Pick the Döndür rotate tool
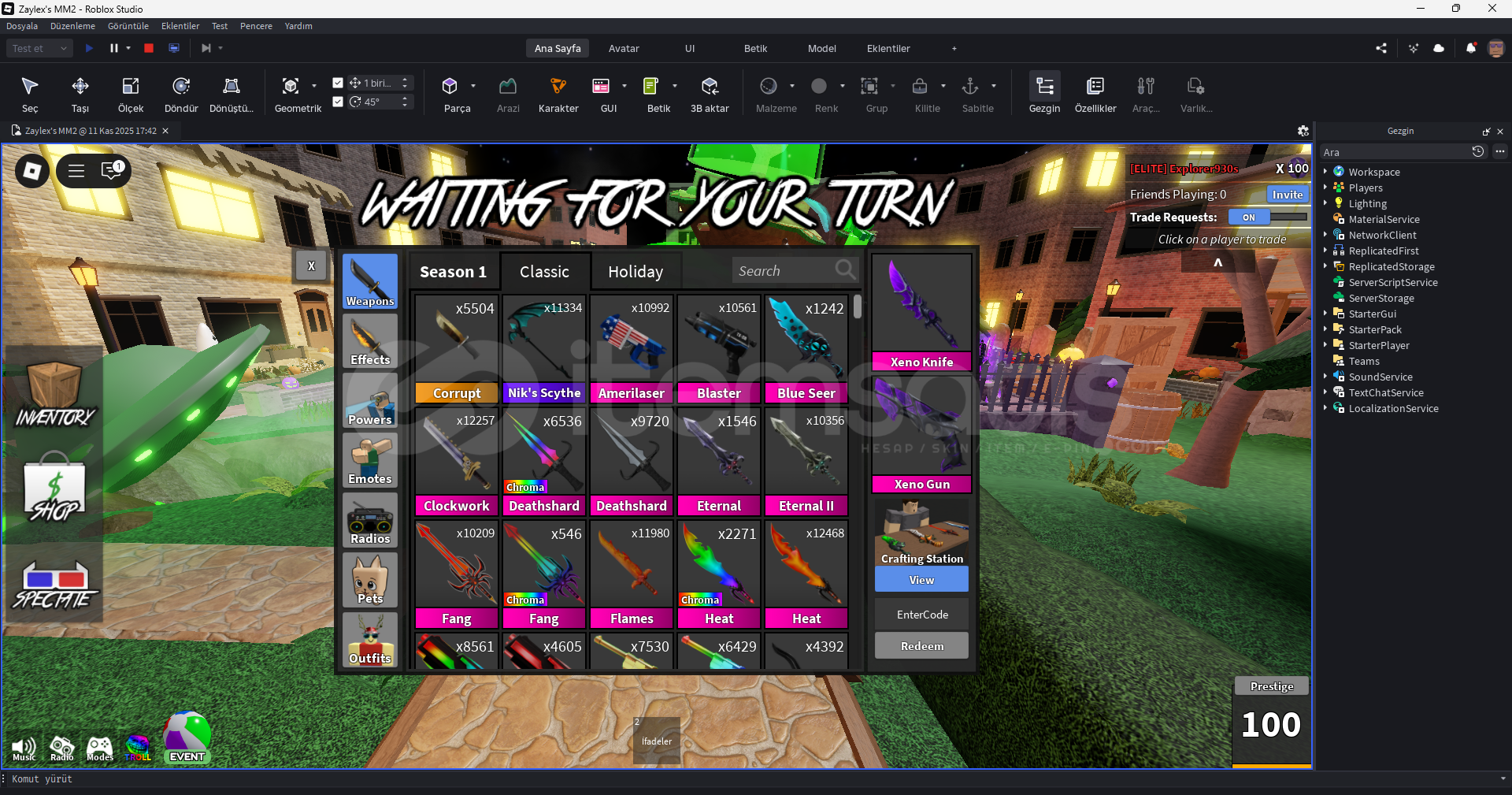Image resolution: width=1512 pixels, height=795 pixels. click(181, 94)
